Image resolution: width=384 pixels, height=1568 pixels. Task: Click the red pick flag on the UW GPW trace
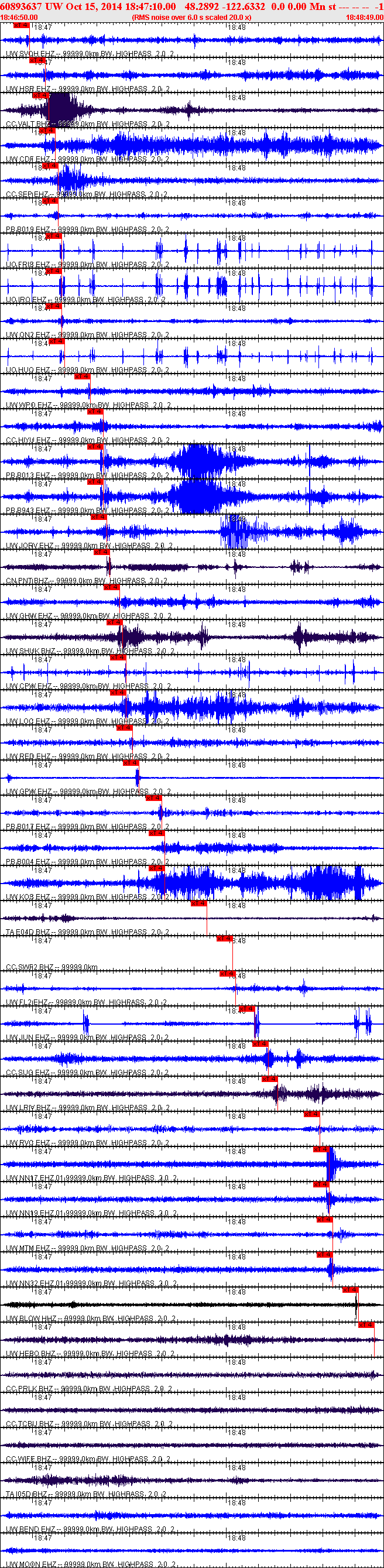[130, 764]
